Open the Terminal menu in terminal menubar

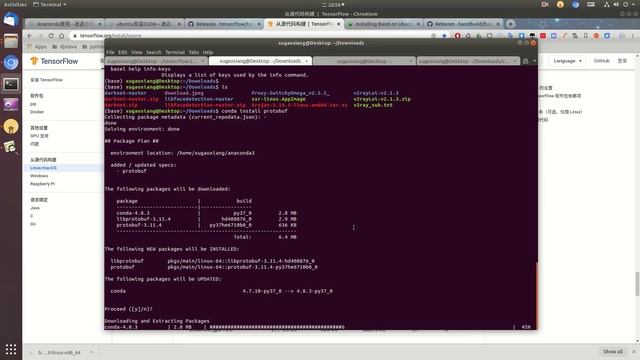tap(175, 52)
